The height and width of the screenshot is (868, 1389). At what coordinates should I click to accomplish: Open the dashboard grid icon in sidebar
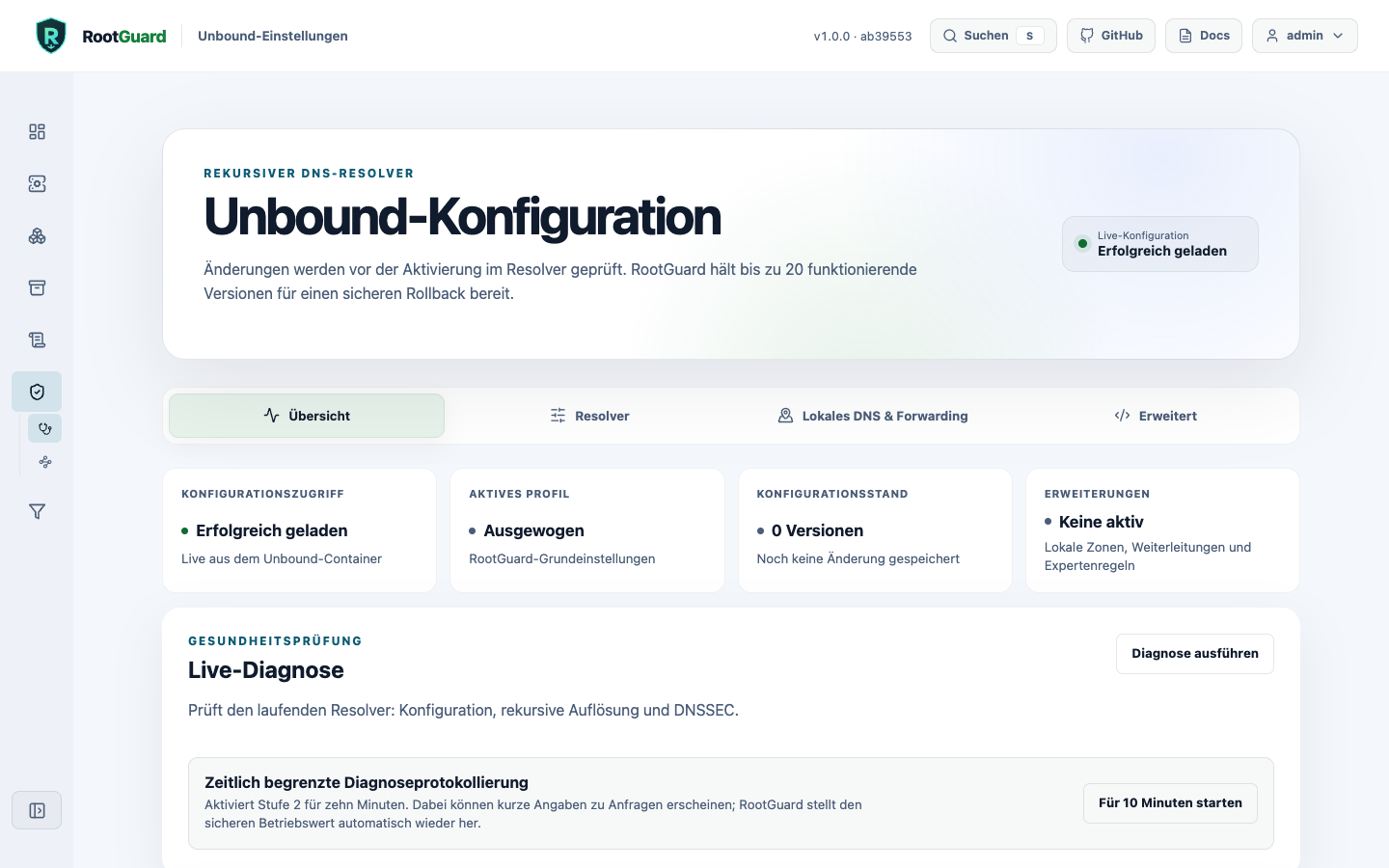[37, 131]
